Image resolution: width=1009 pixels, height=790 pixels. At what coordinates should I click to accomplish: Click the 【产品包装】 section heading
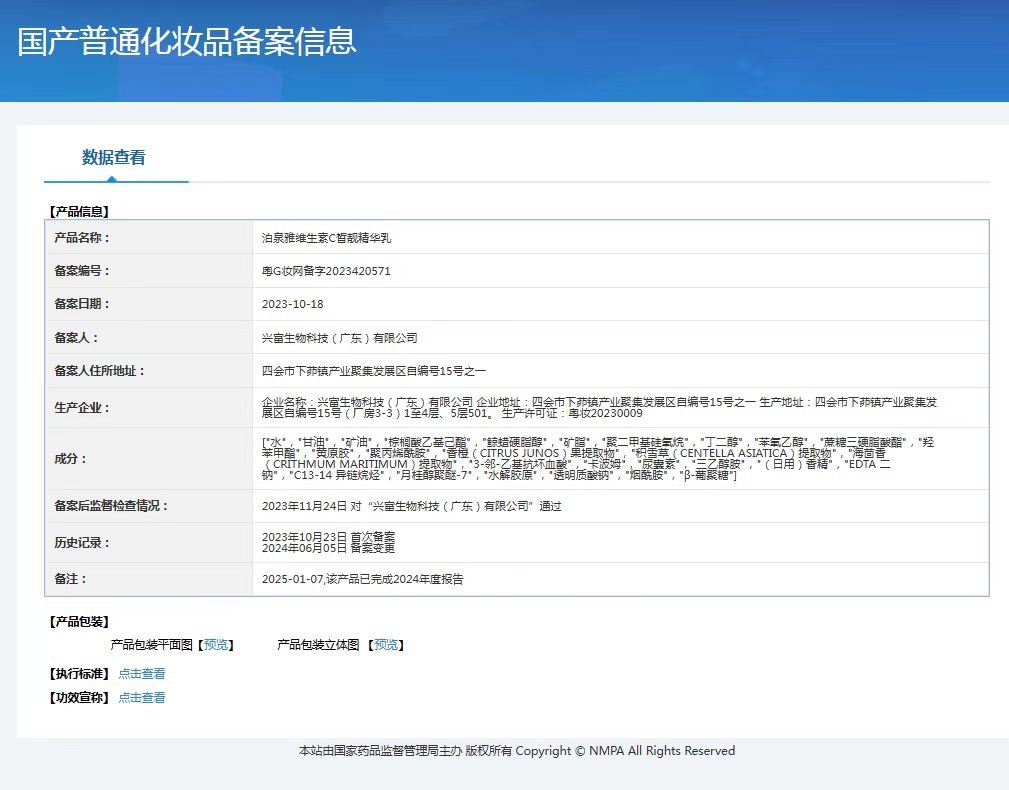[79, 621]
